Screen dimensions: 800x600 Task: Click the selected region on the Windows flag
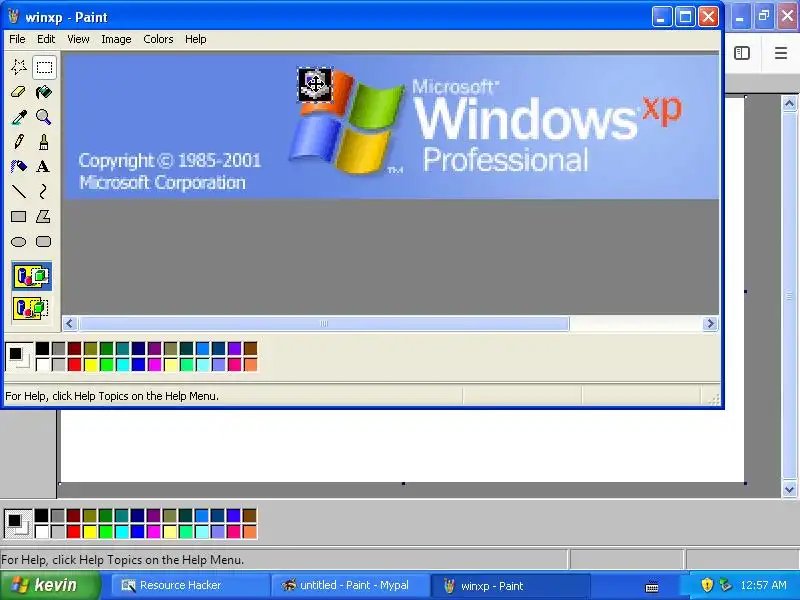pyautogui.click(x=315, y=84)
